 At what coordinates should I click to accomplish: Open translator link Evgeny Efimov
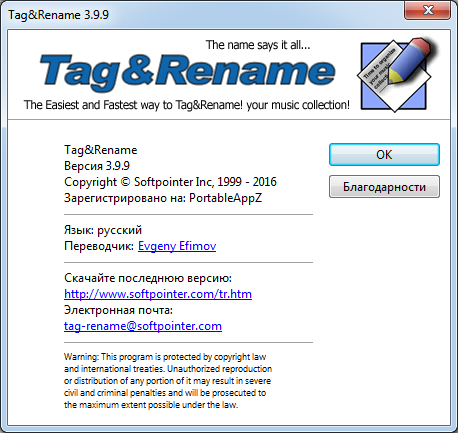tap(177, 246)
